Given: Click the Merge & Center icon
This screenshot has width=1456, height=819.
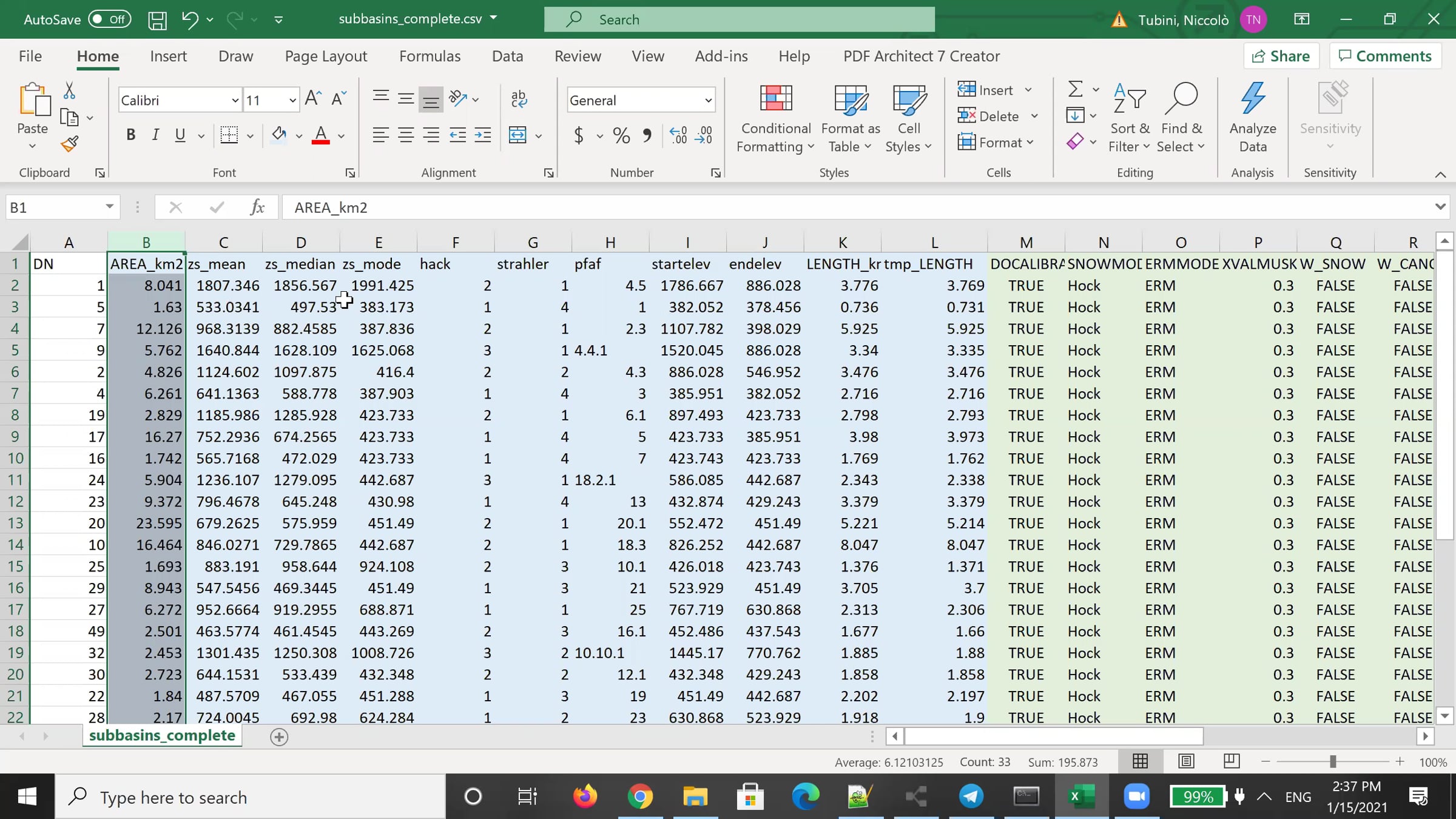Looking at the screenshot, I should pyautogui.click(x=517, y=135).
